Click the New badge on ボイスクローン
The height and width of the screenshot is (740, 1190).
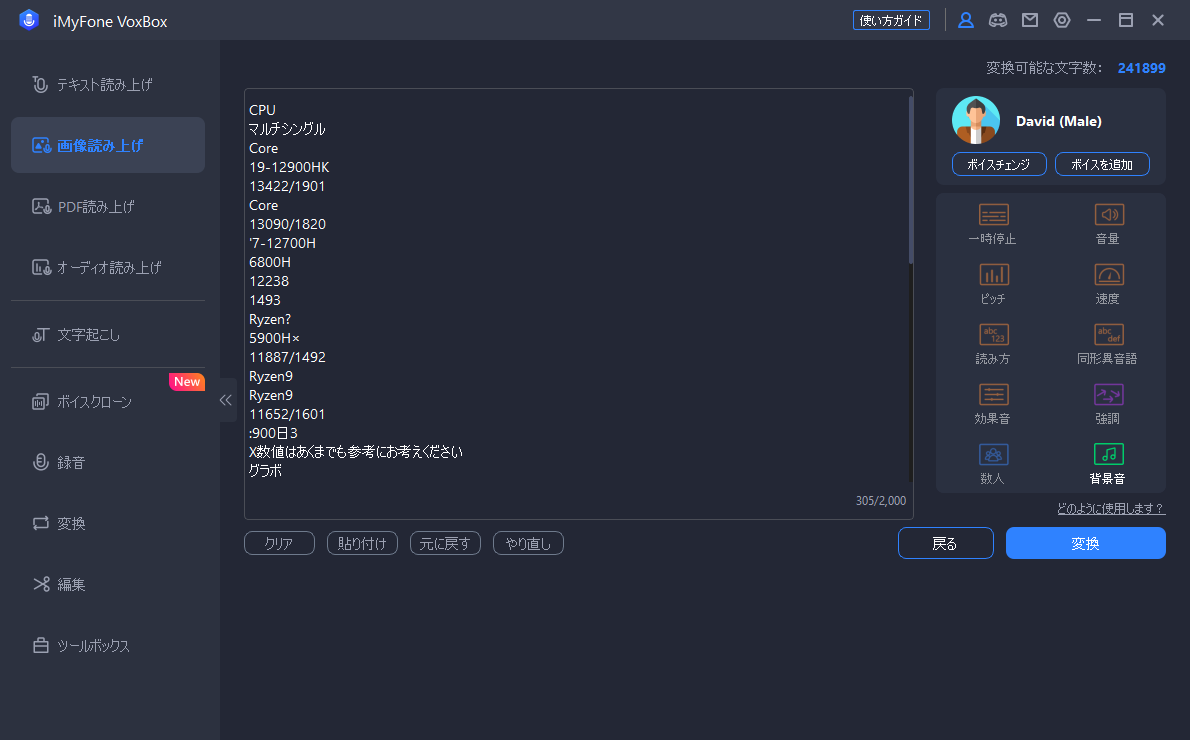187,382
